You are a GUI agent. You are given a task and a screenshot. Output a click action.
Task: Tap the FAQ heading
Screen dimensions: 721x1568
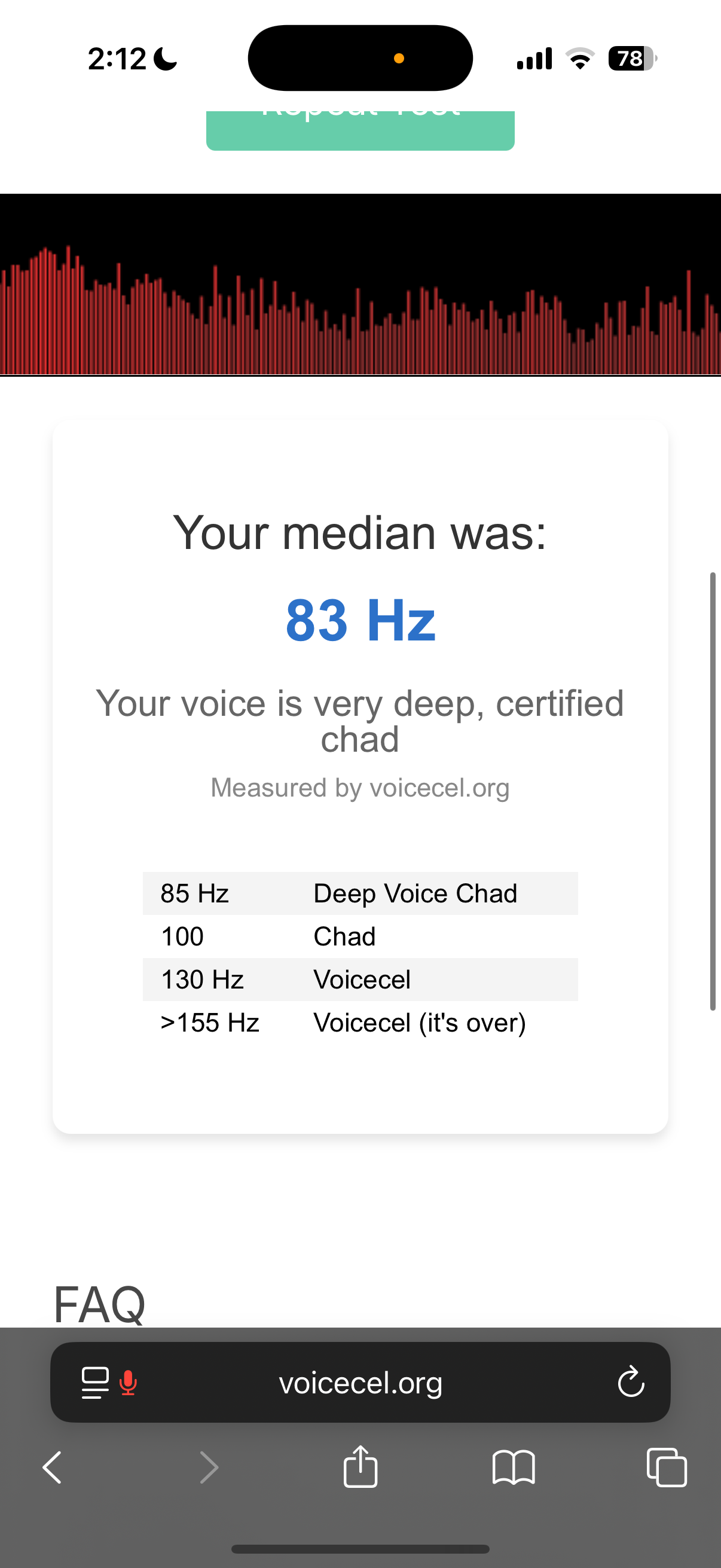[100, 1304]
